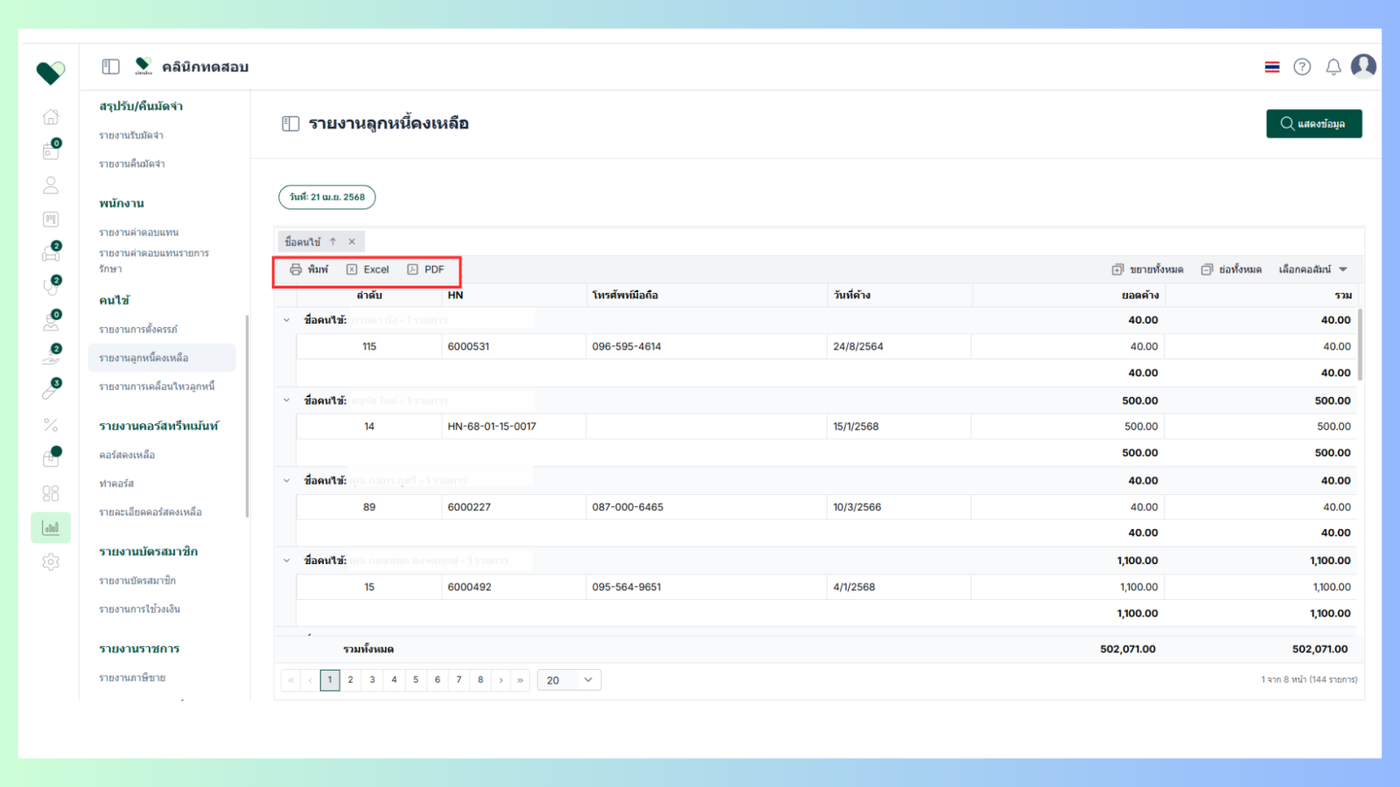Click the พิมพ์ print button

(309, 270)
